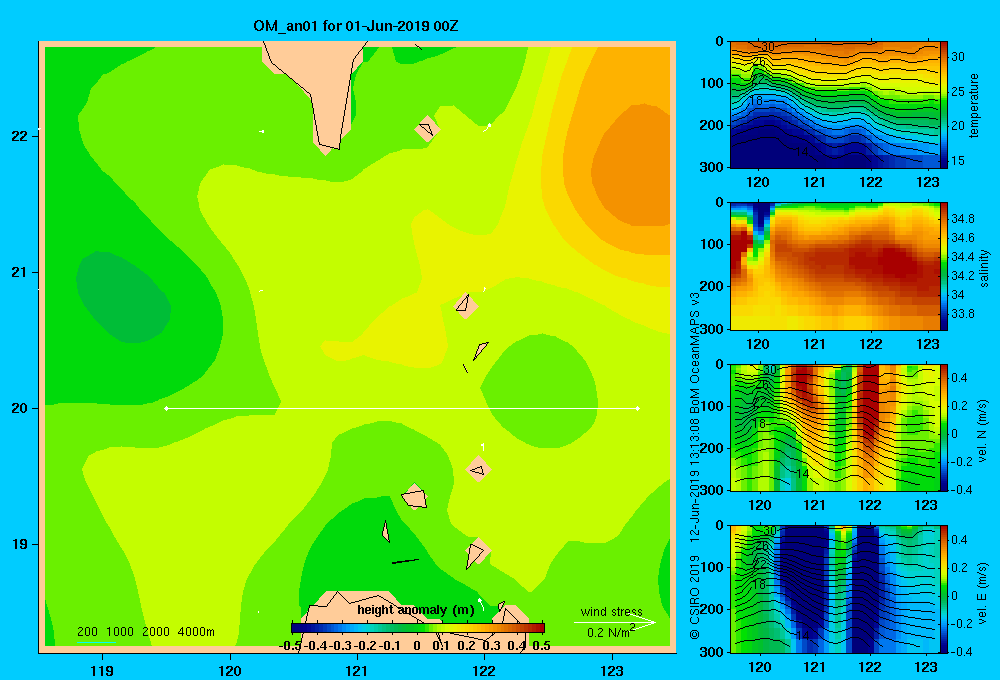
Task: Click the 'salinity' axis label
Action: coord(984,268)
